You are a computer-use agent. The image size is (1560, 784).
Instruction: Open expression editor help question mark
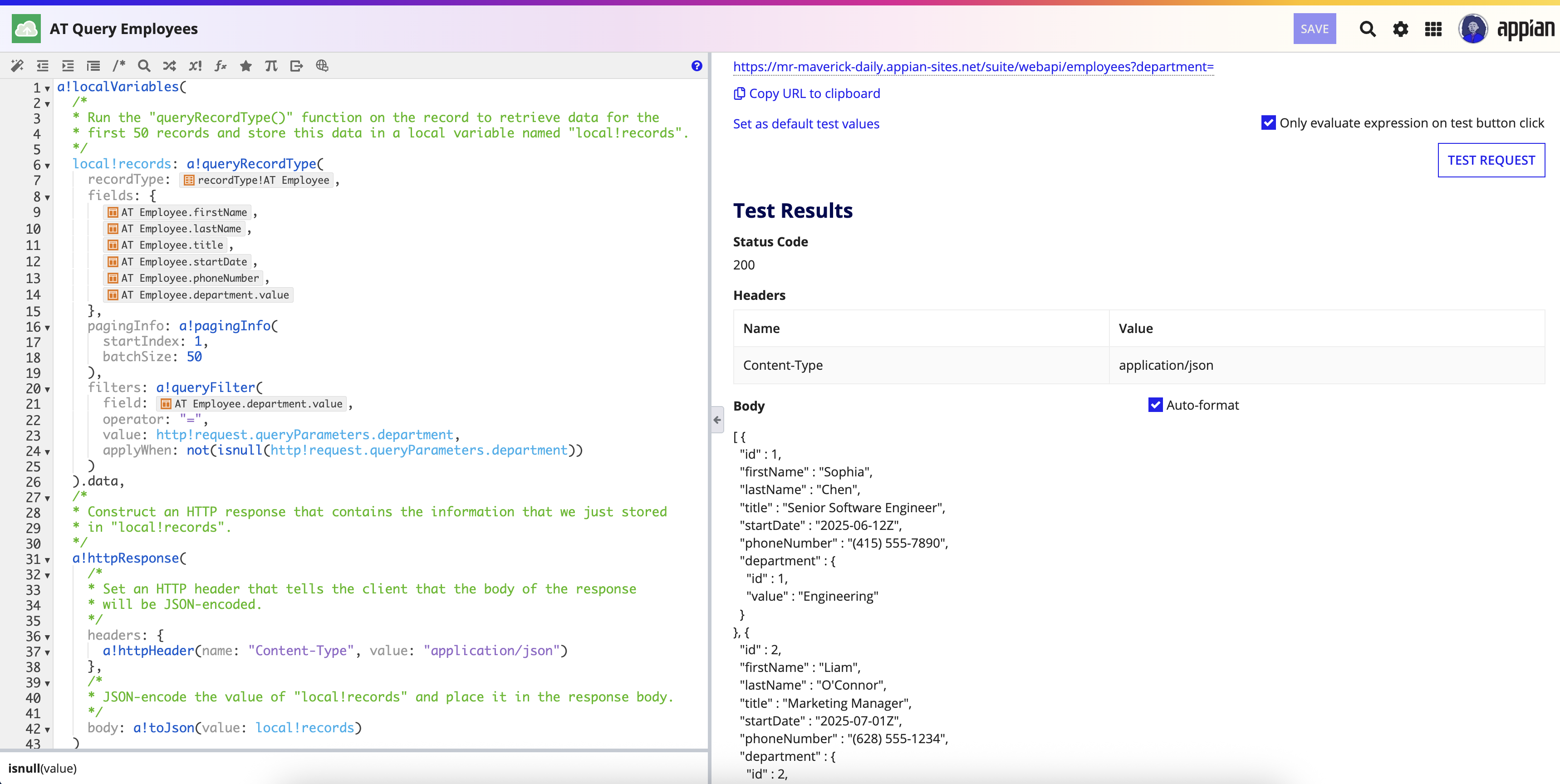pos(697,65)
